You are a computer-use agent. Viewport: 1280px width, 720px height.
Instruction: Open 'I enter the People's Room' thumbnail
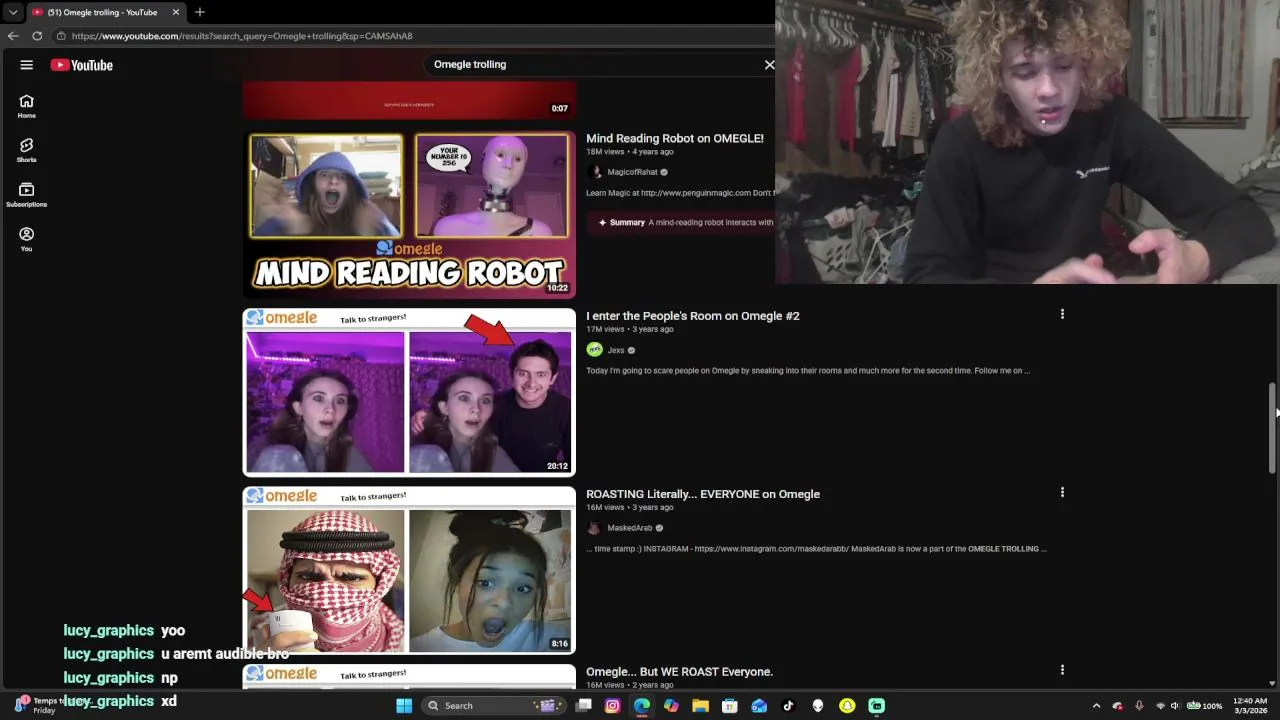[409, 392]
